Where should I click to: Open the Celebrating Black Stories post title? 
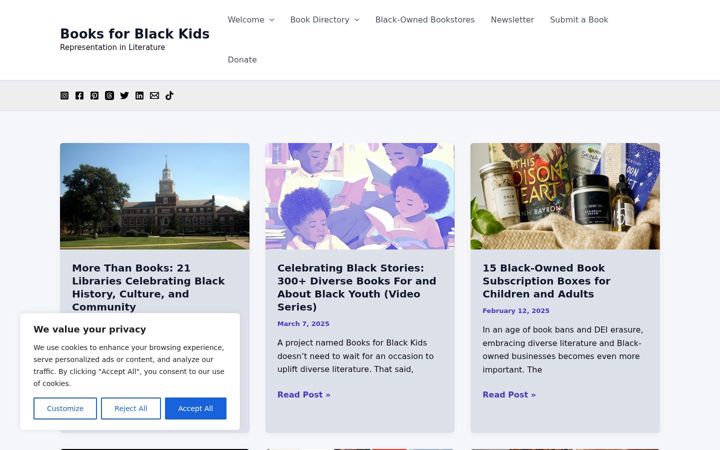(357, 287)
